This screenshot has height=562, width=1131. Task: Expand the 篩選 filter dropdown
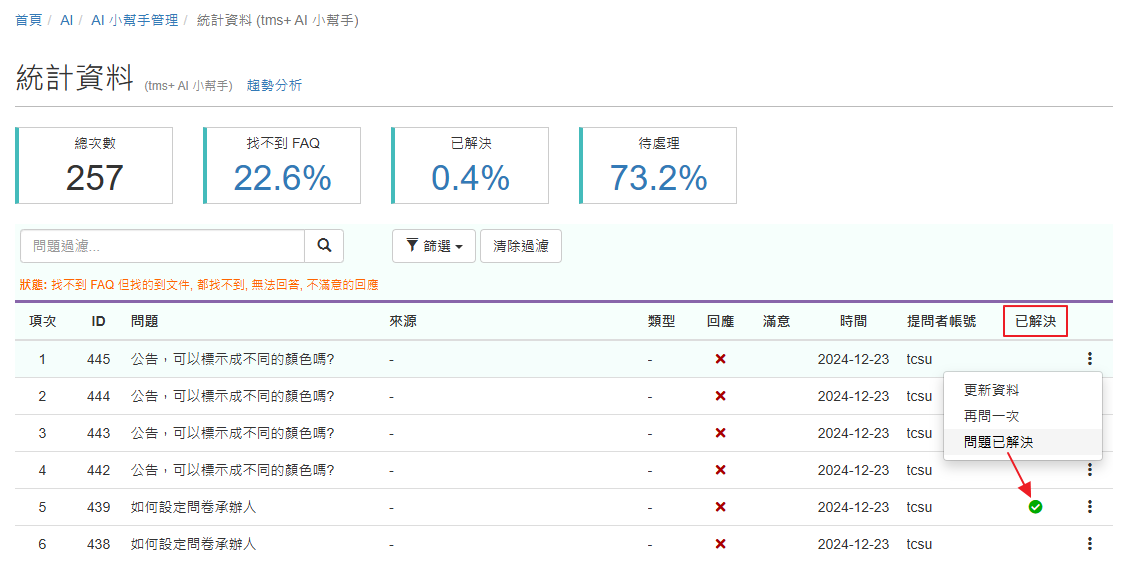434,246
